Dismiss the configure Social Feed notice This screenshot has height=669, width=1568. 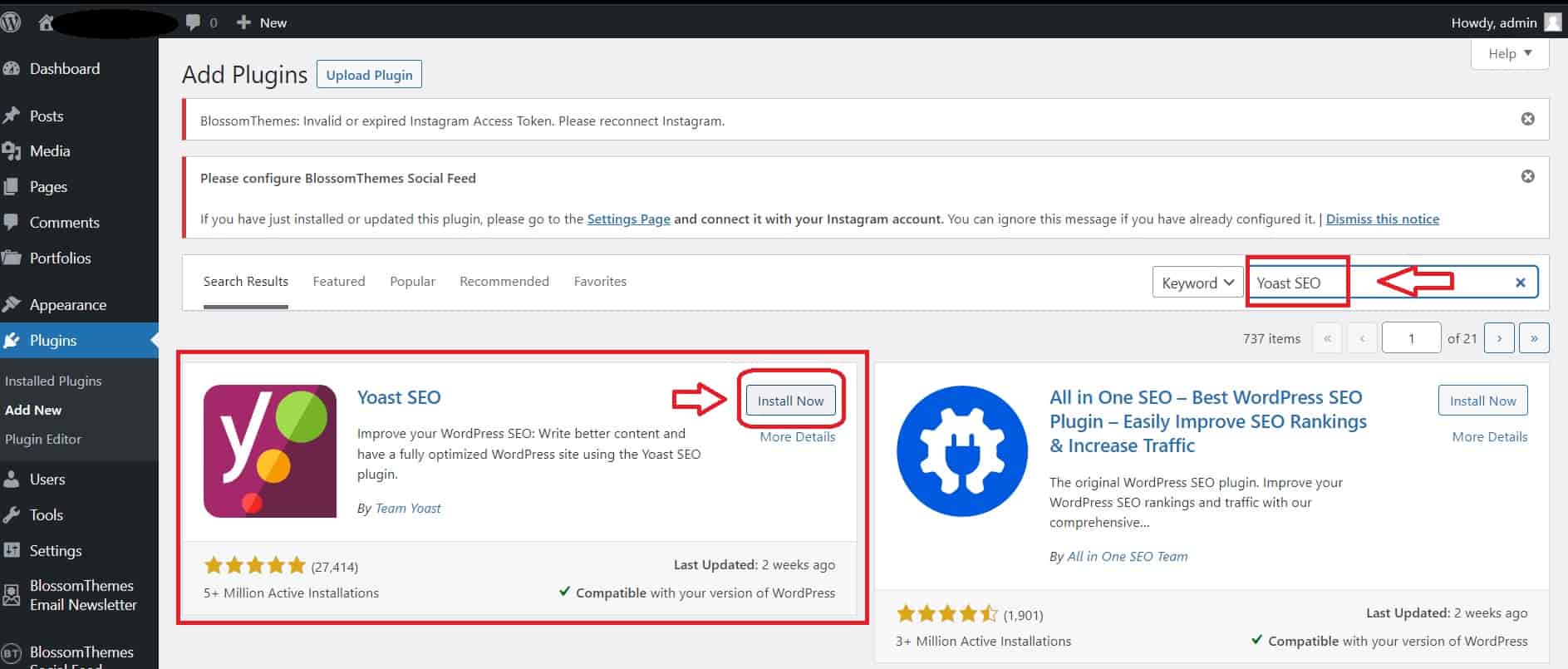1527,176
